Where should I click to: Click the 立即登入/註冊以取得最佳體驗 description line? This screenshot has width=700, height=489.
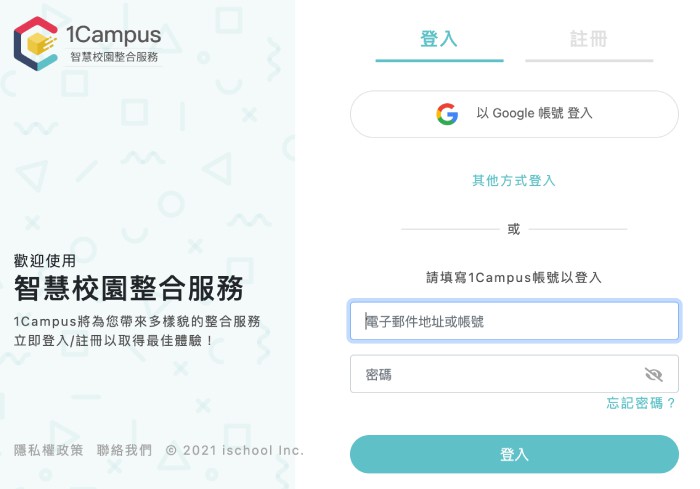tap(114, 341)
